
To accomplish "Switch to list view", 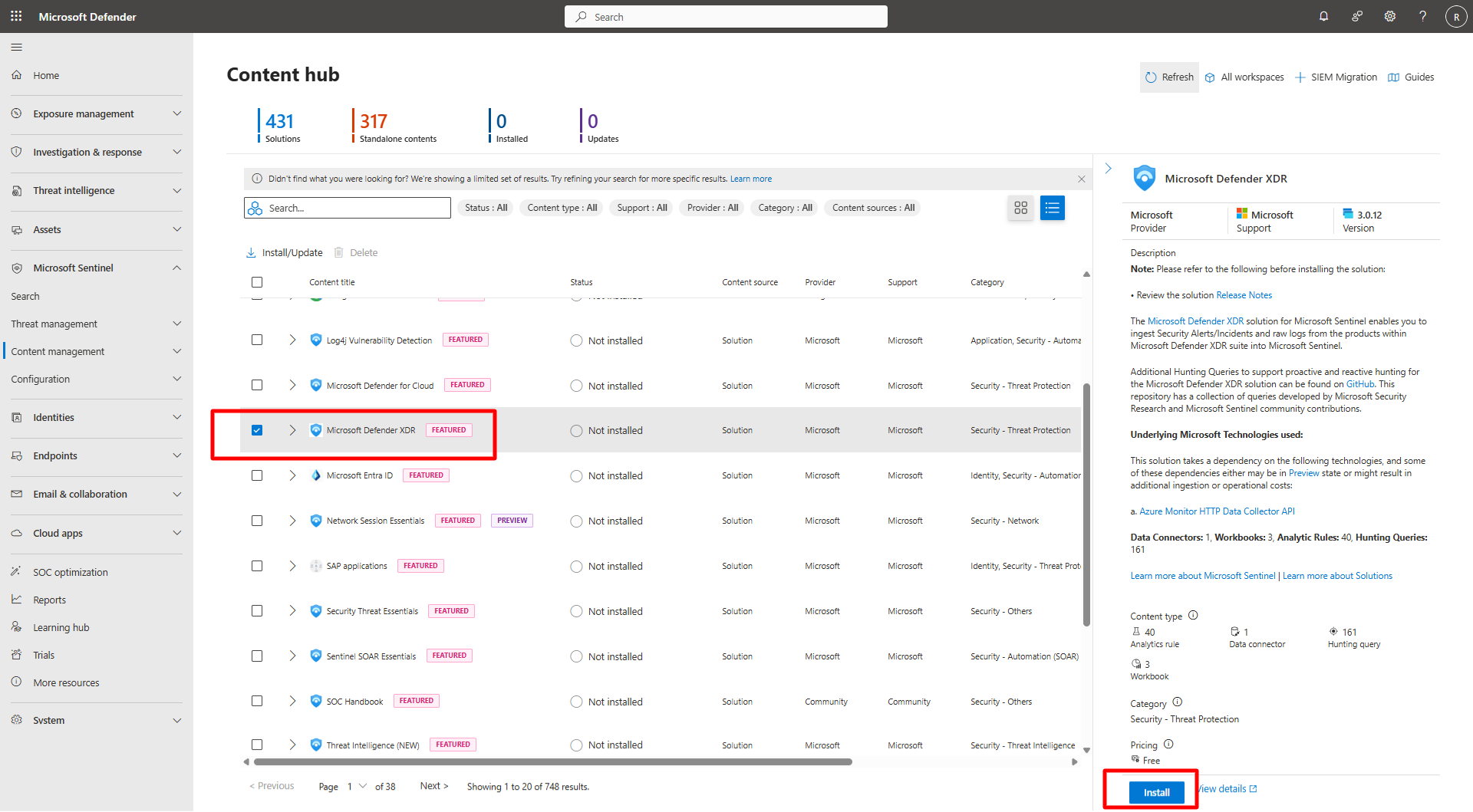I will coord(1052,208).
